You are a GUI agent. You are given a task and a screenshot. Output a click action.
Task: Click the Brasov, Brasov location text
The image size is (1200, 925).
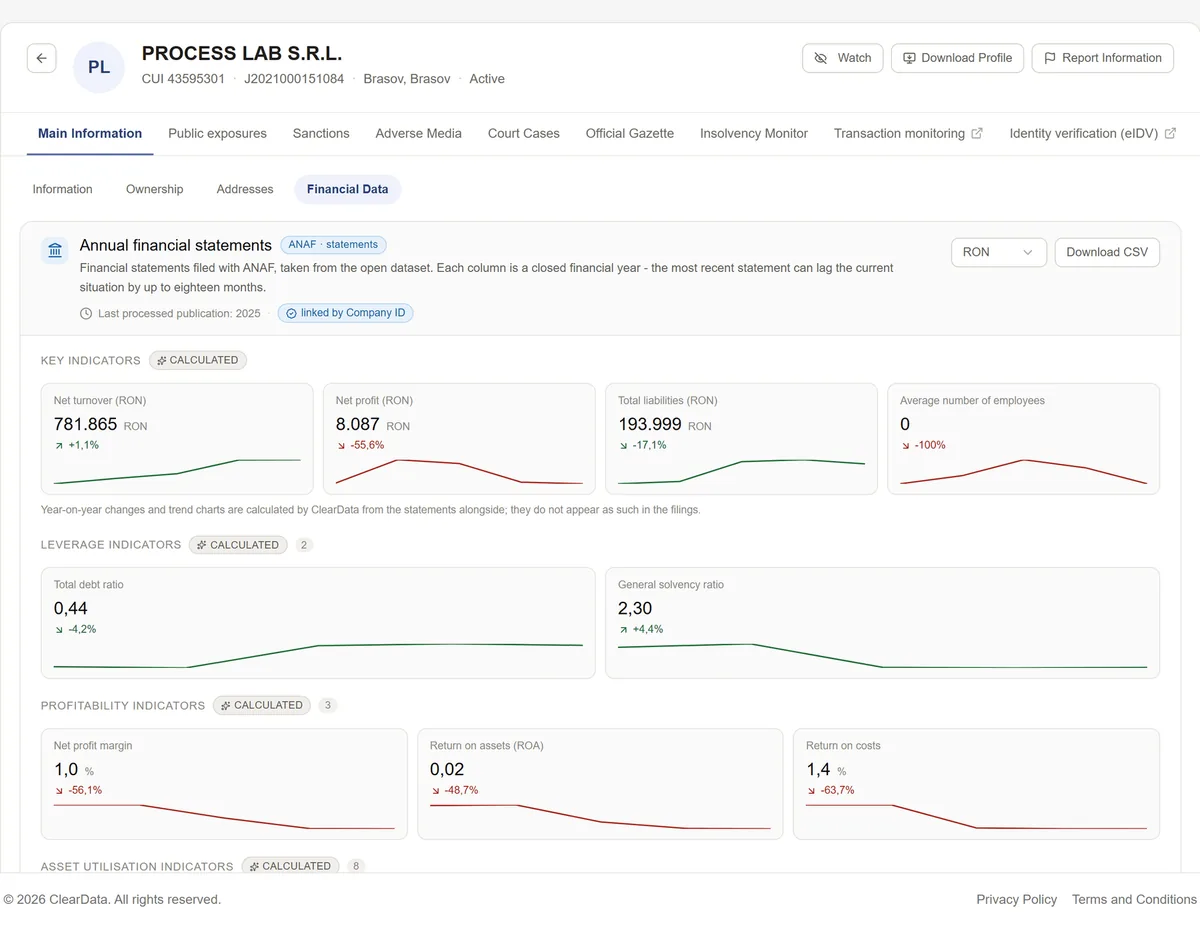coord(407,79)
